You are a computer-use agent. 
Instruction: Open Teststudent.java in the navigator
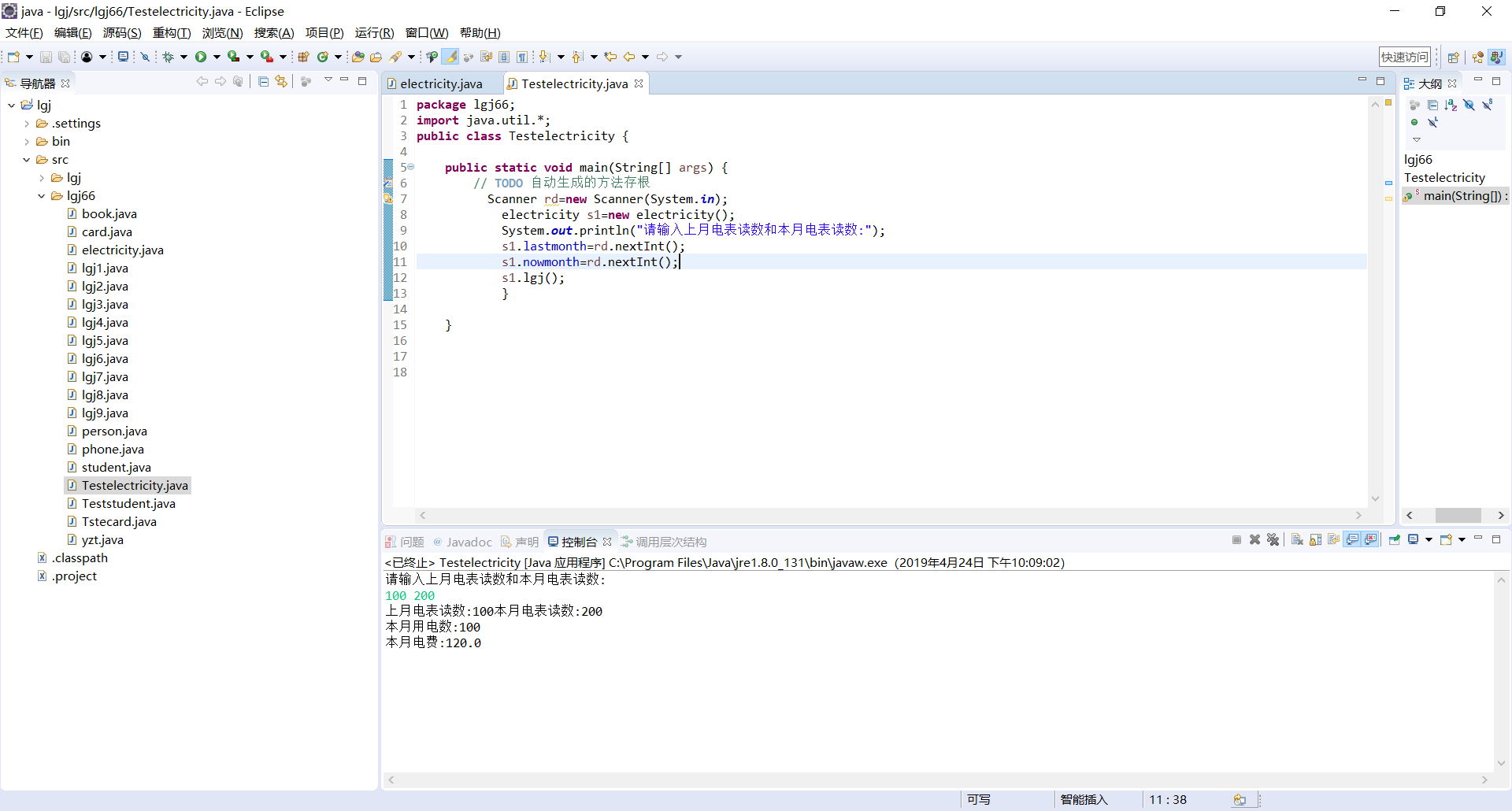(128, 504)
